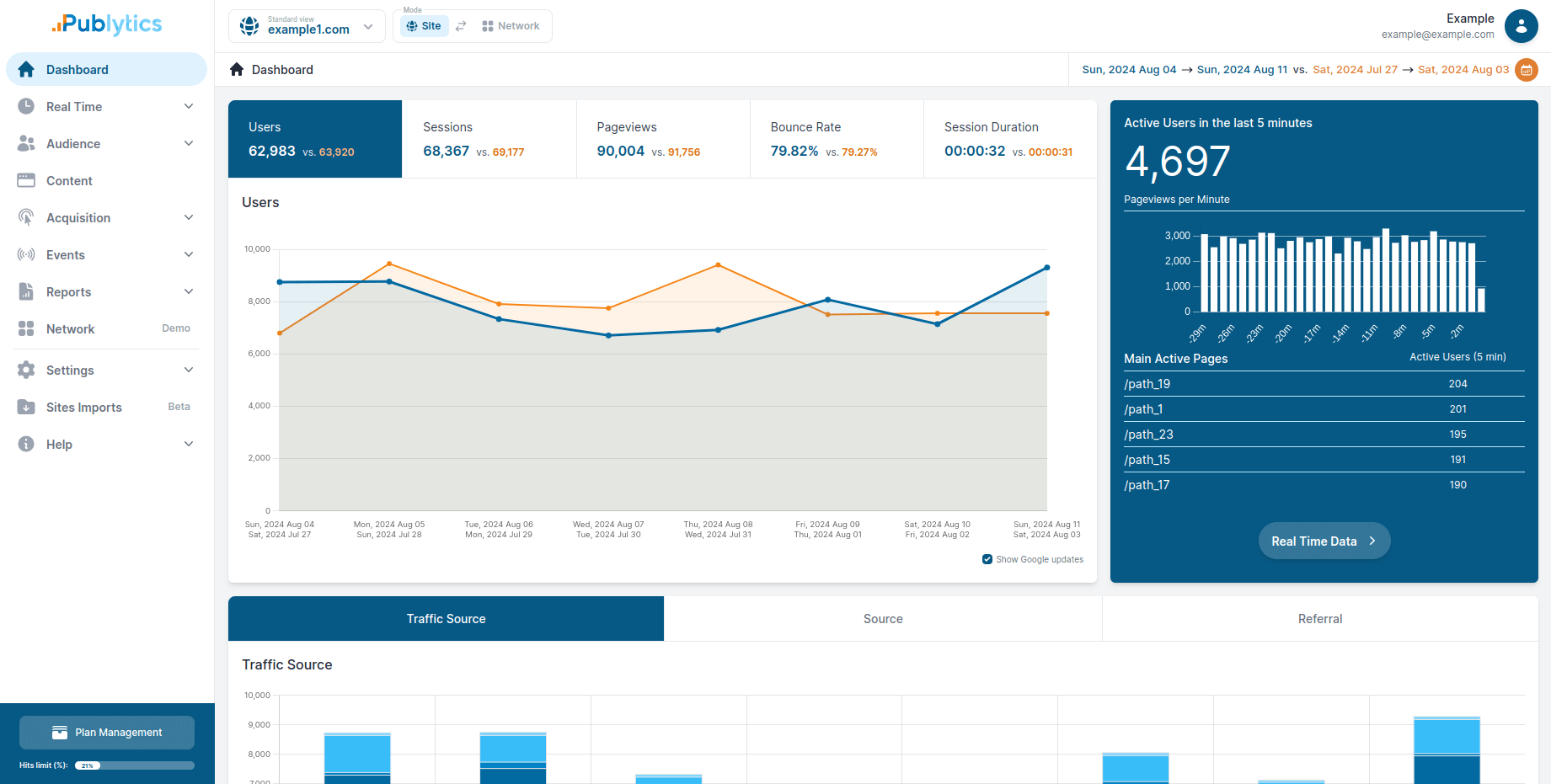Expand the Real Time menu chevron
1551x784 pixels.
[189, 107]
